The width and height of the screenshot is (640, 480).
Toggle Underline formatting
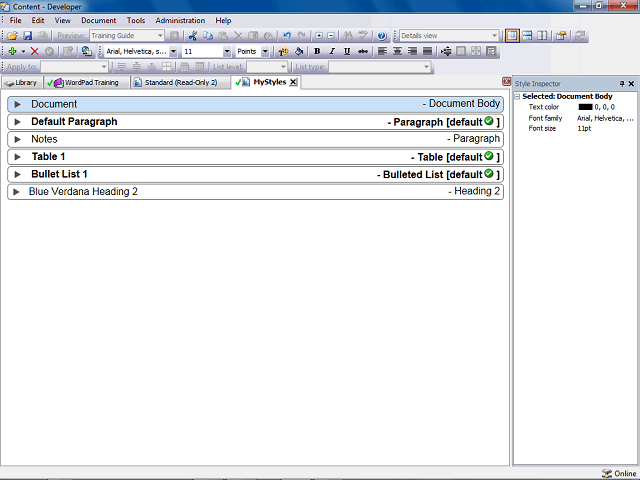pyautogui.click(x=347, y=51)
